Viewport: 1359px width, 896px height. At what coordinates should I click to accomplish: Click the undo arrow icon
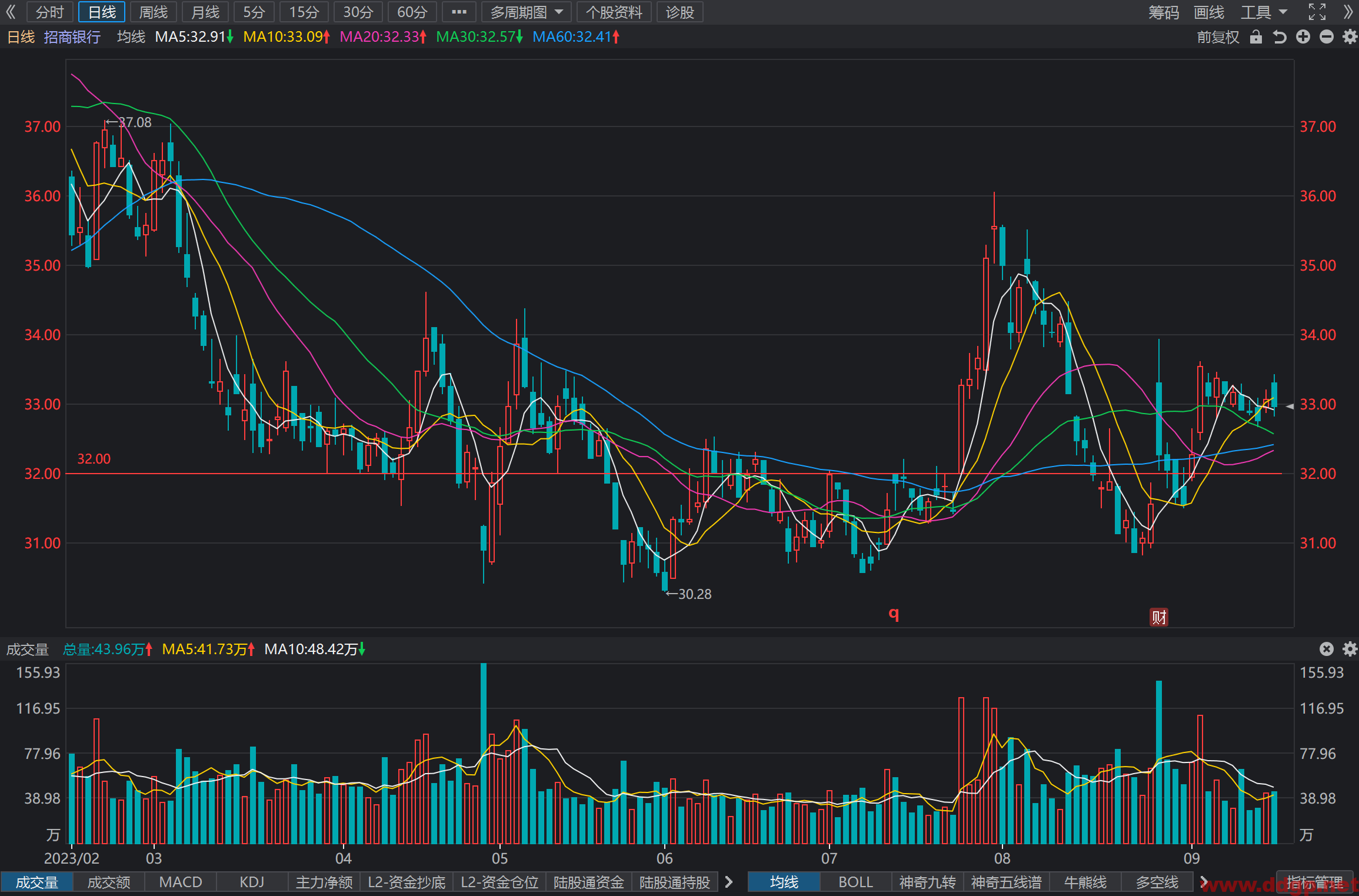tap(1280, 37)
